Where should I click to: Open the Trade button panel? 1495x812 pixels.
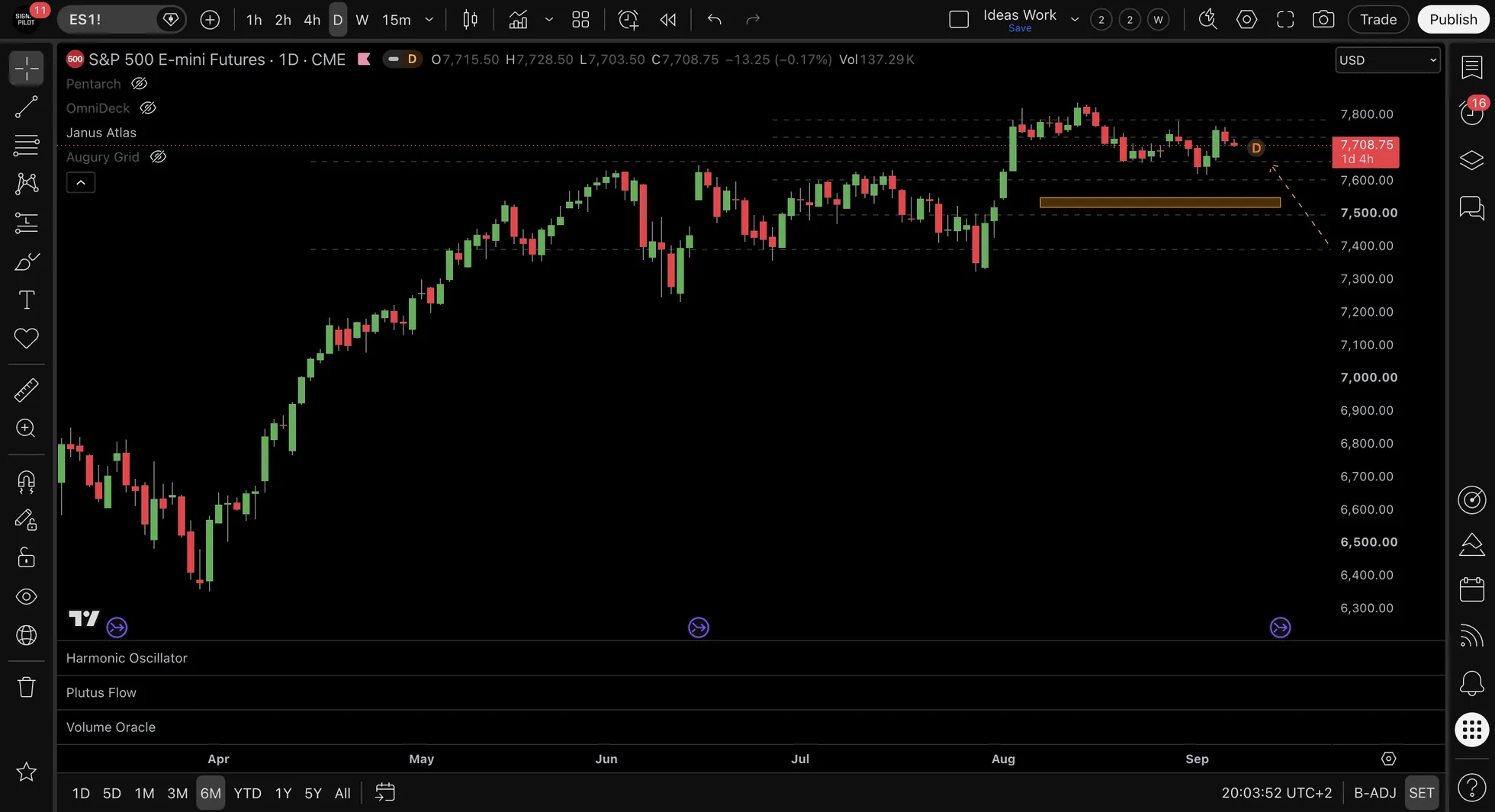1378,20
